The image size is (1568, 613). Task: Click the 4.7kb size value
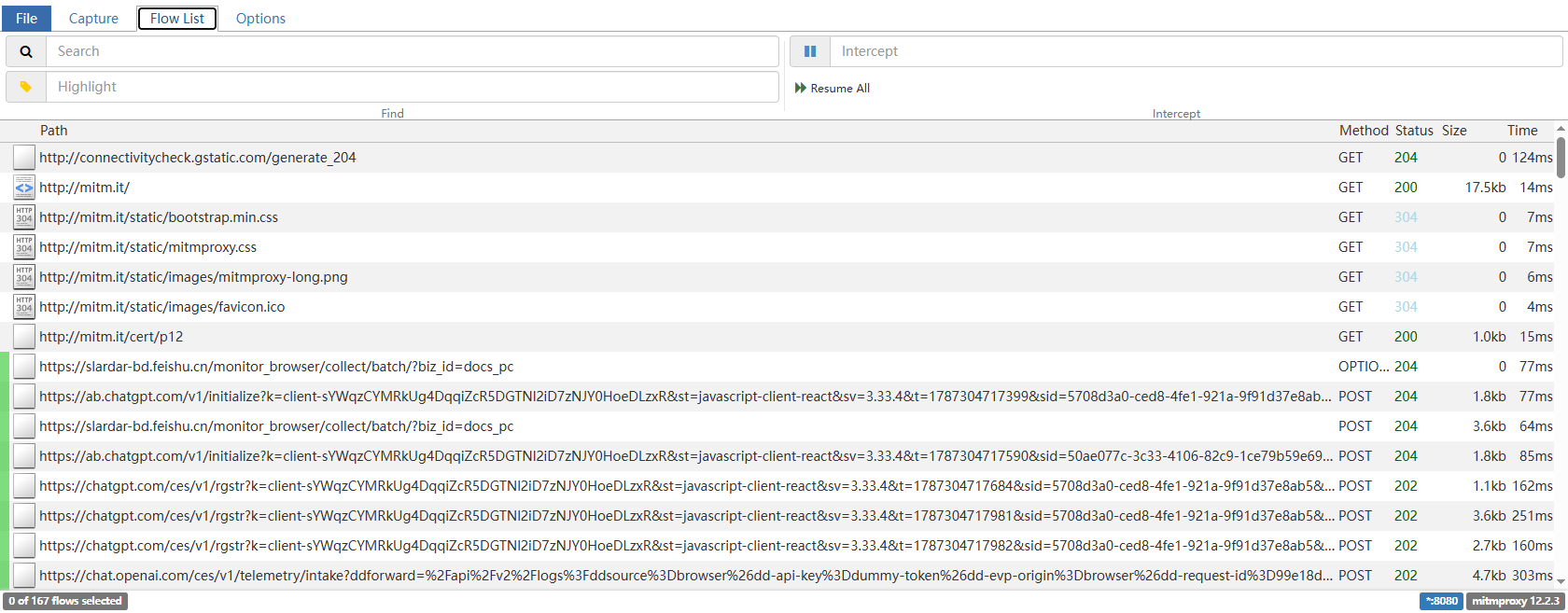tap(1490, 576)
